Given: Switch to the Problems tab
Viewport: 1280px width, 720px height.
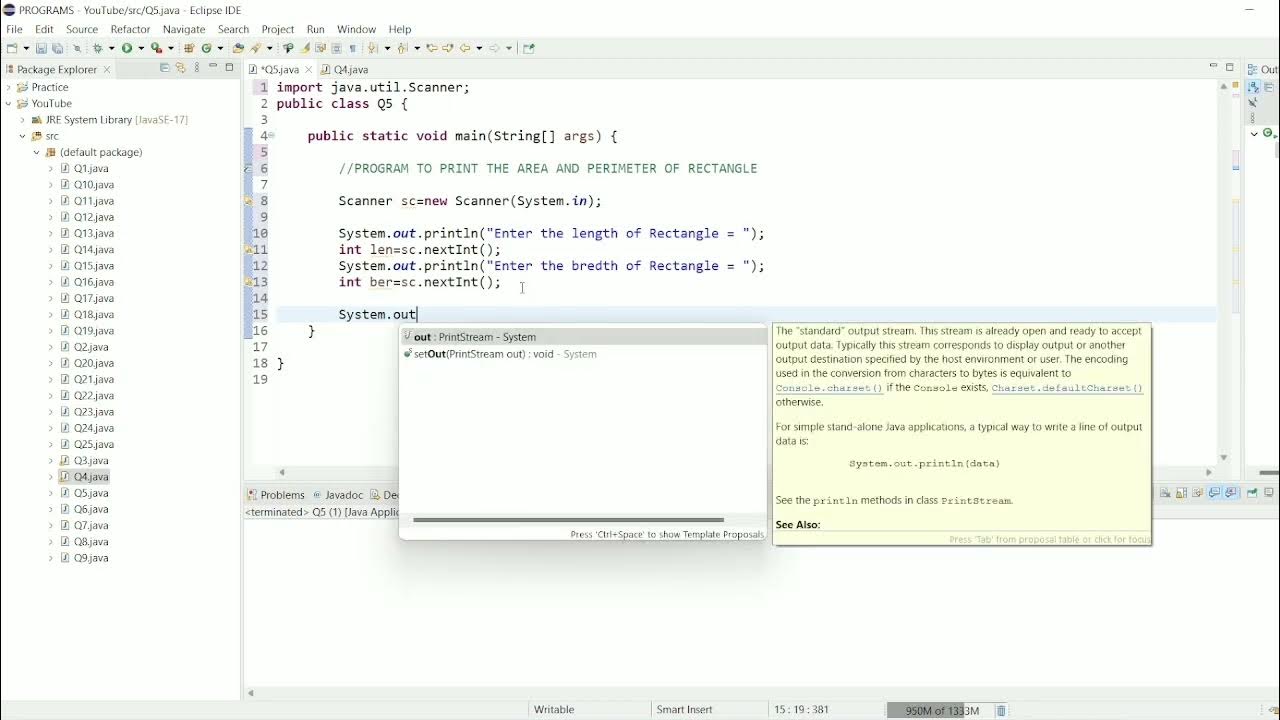Looking at the screenshot, I should pyautogui.click(x=276, y=495).
